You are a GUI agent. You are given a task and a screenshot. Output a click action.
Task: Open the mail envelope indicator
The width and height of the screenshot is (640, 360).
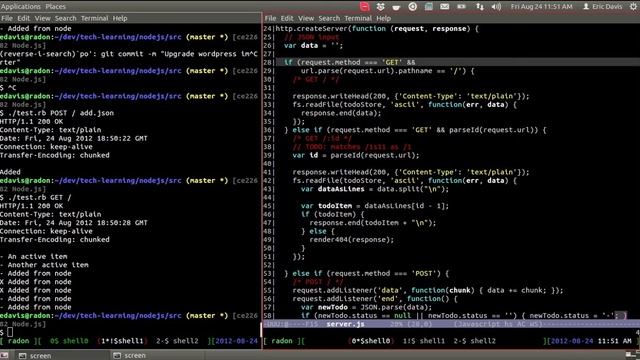(444, 7)
